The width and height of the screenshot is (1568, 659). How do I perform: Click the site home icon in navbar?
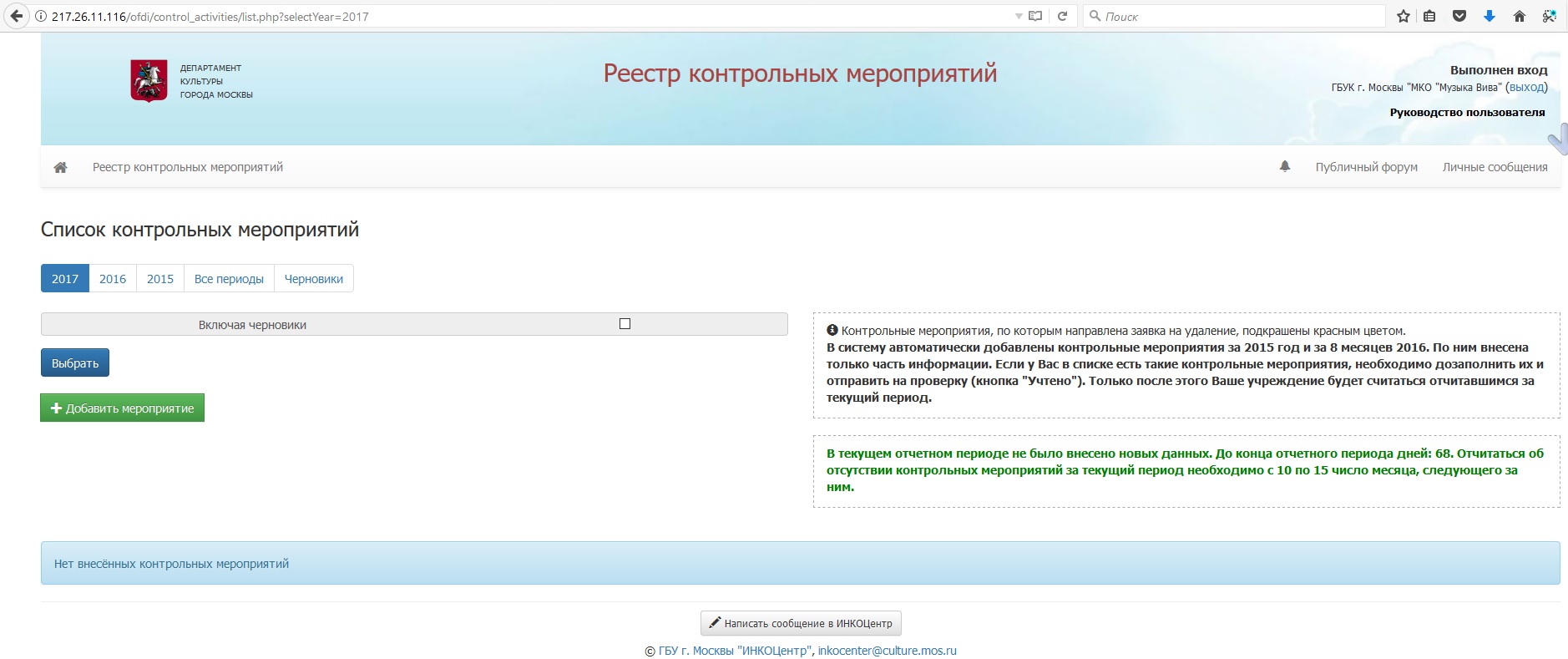tap(60, 167)
